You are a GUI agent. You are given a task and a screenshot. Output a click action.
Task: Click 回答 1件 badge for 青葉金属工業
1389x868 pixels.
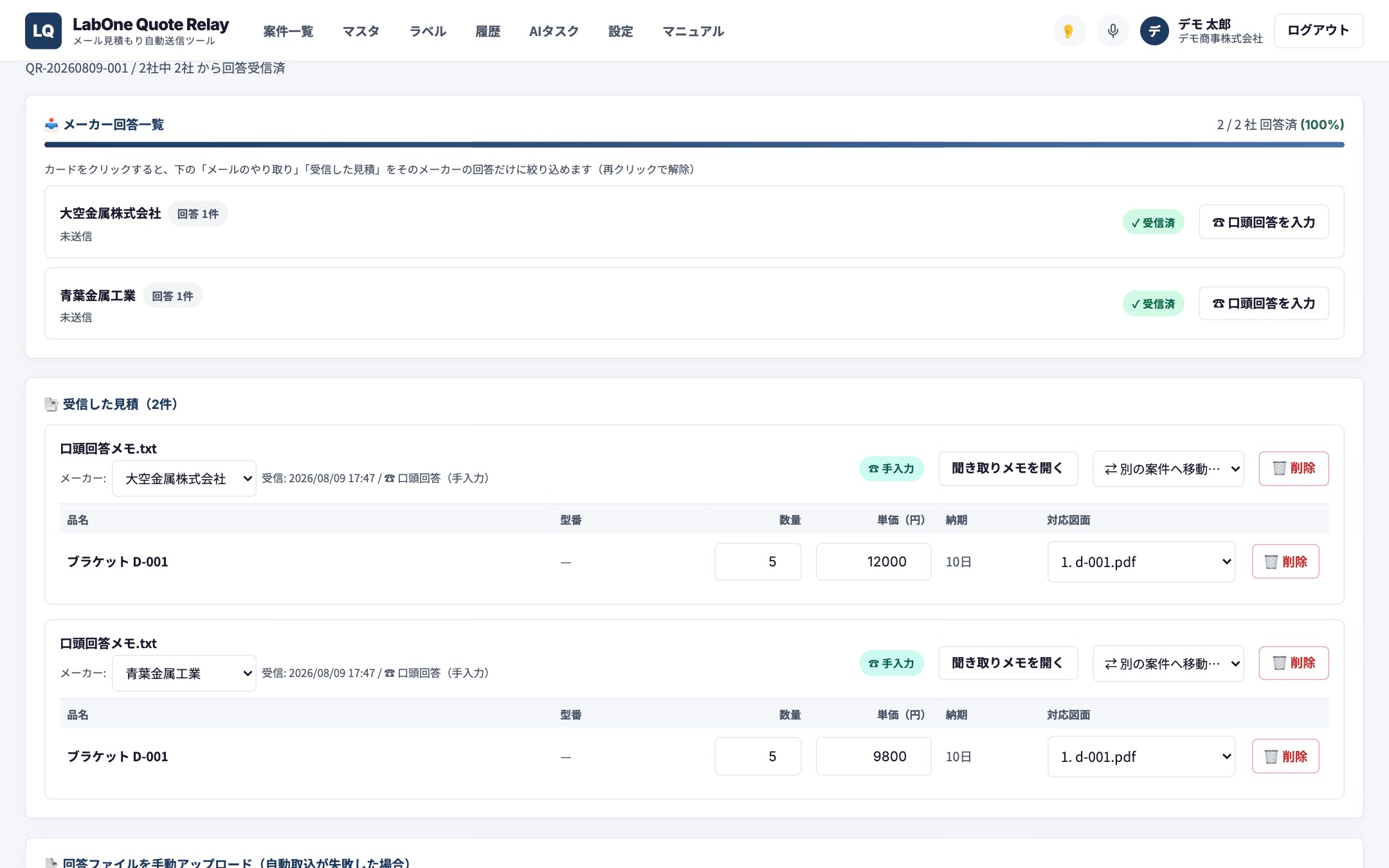[x=172, y=296]
